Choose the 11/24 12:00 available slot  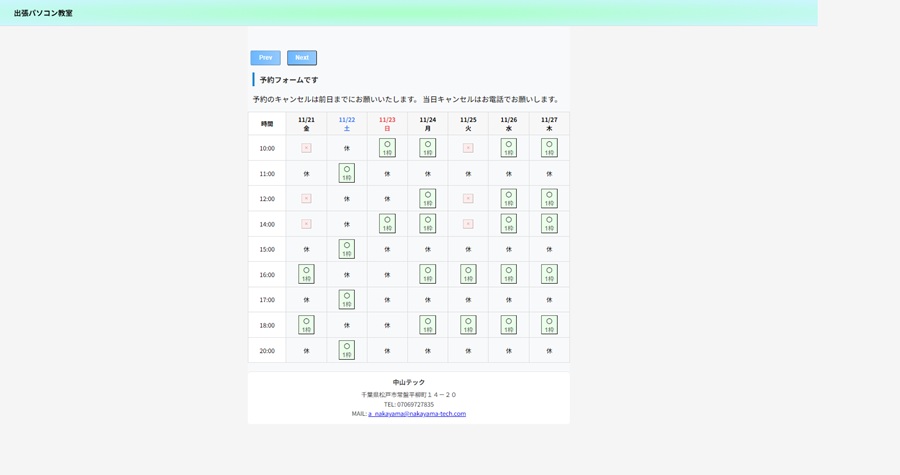[x=428, y=199]
